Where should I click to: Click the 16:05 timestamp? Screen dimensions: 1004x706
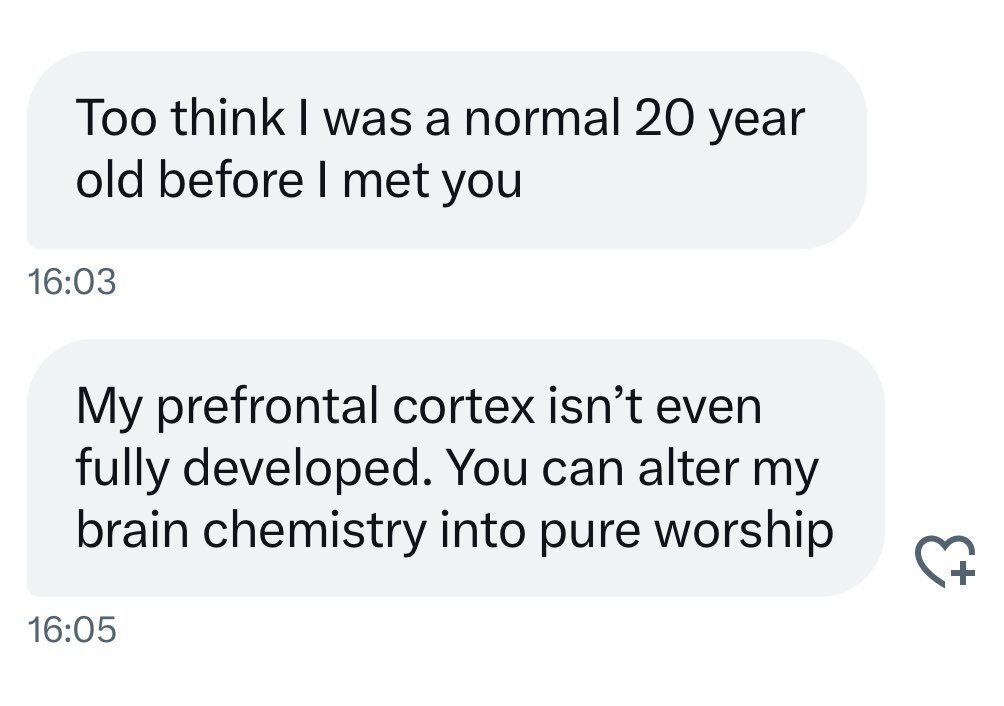tap(72, 629)
